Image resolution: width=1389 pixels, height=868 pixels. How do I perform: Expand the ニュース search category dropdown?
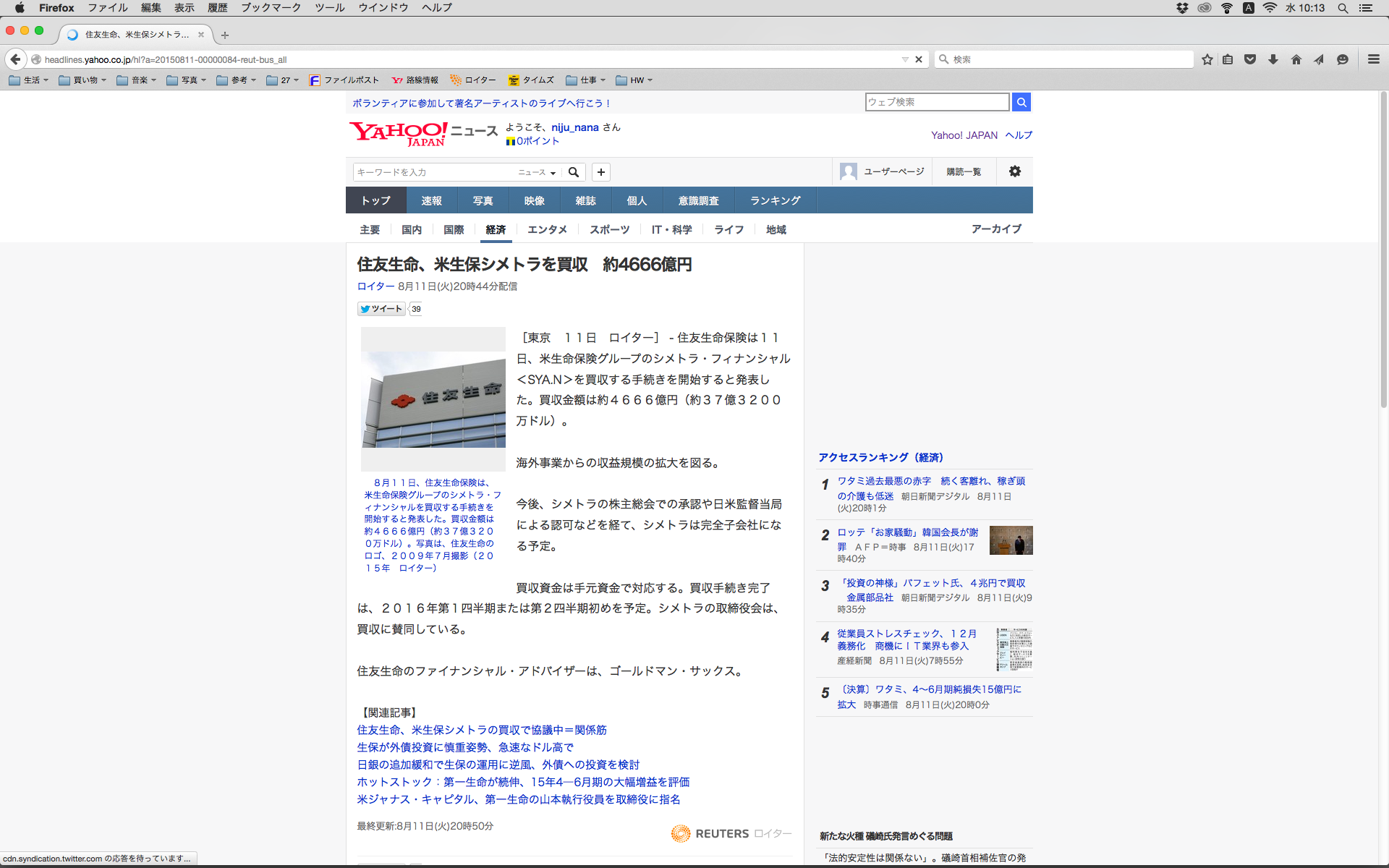tap(536, 172)
